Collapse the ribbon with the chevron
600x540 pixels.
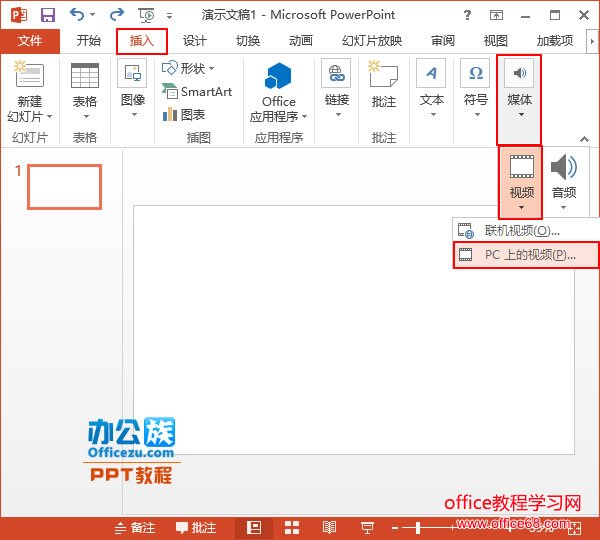(584, 139)
